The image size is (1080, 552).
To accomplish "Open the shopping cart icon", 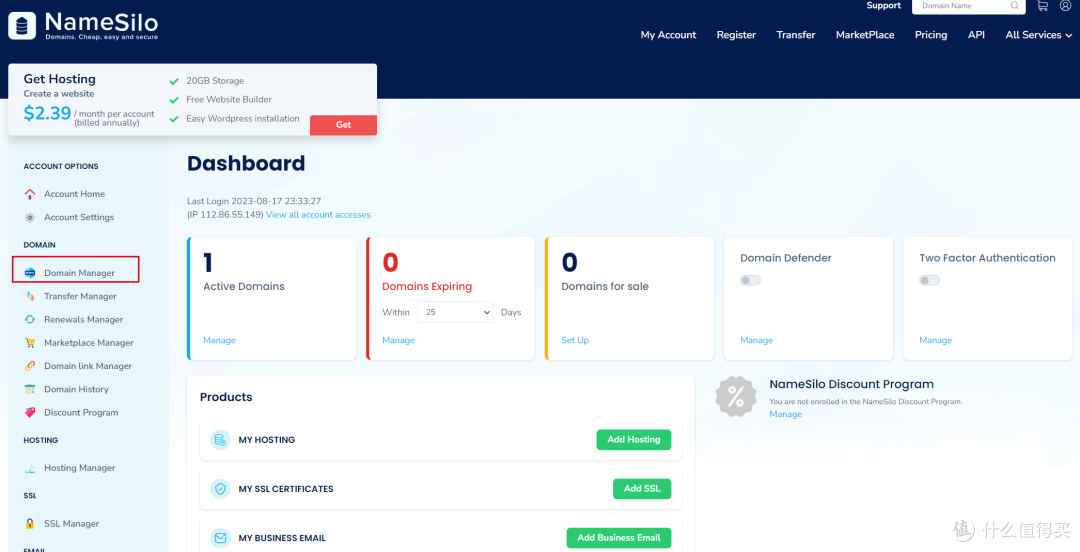I will [x=1043, y=6].
